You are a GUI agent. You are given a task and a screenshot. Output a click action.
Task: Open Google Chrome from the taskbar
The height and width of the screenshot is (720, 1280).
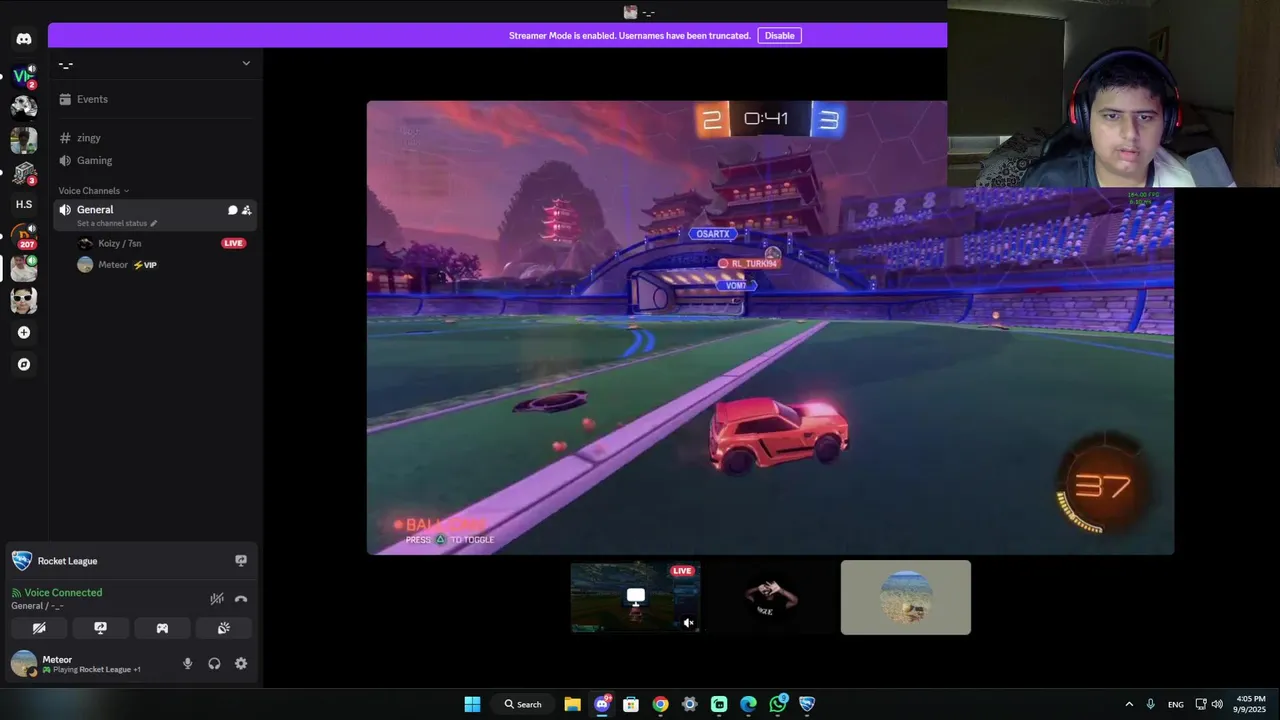(x=660, y=704)
